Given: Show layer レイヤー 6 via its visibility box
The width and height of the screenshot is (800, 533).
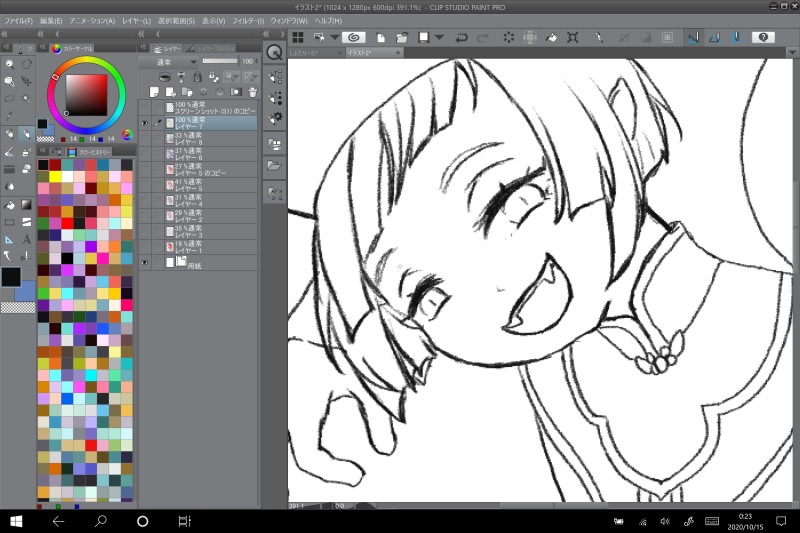Looking at the screenshot, I should coord(145,154).
